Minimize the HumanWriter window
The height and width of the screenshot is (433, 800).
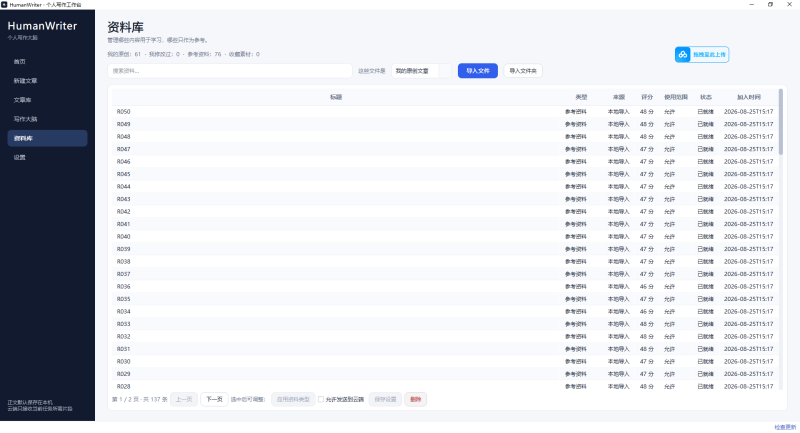point(752,4)
